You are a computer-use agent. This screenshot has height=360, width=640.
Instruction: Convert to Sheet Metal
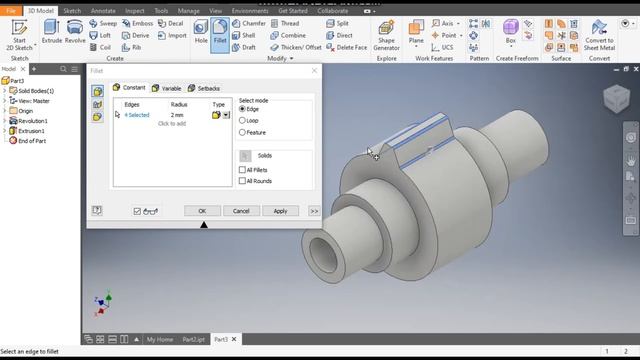(x=599, y=35)
